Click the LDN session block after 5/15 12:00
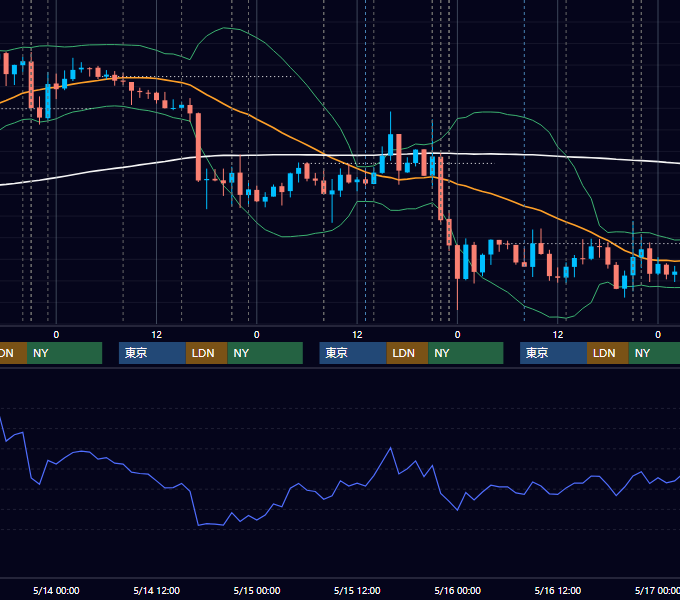 click(x=407, y=353)
